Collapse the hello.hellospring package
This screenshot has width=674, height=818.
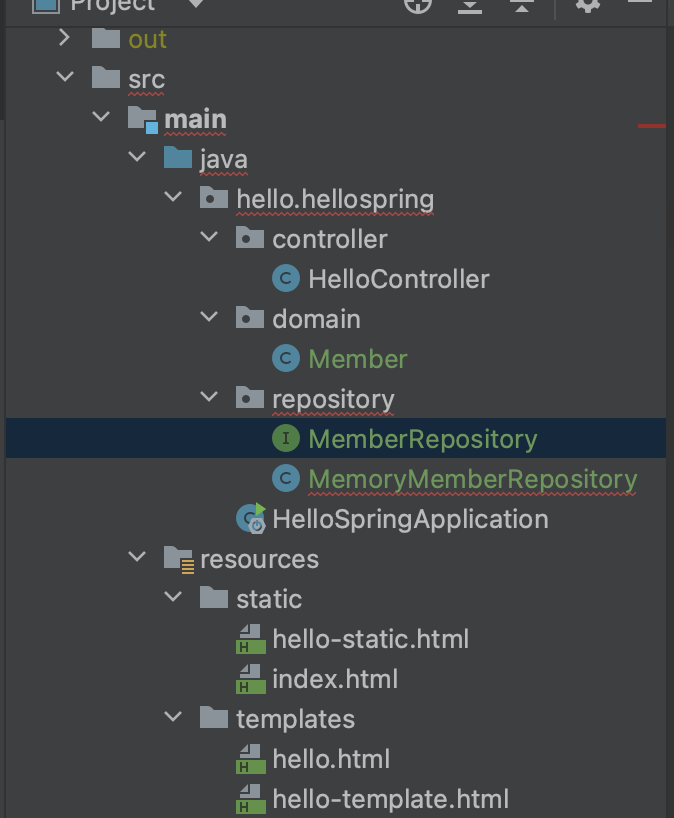[x=173, y=197]
